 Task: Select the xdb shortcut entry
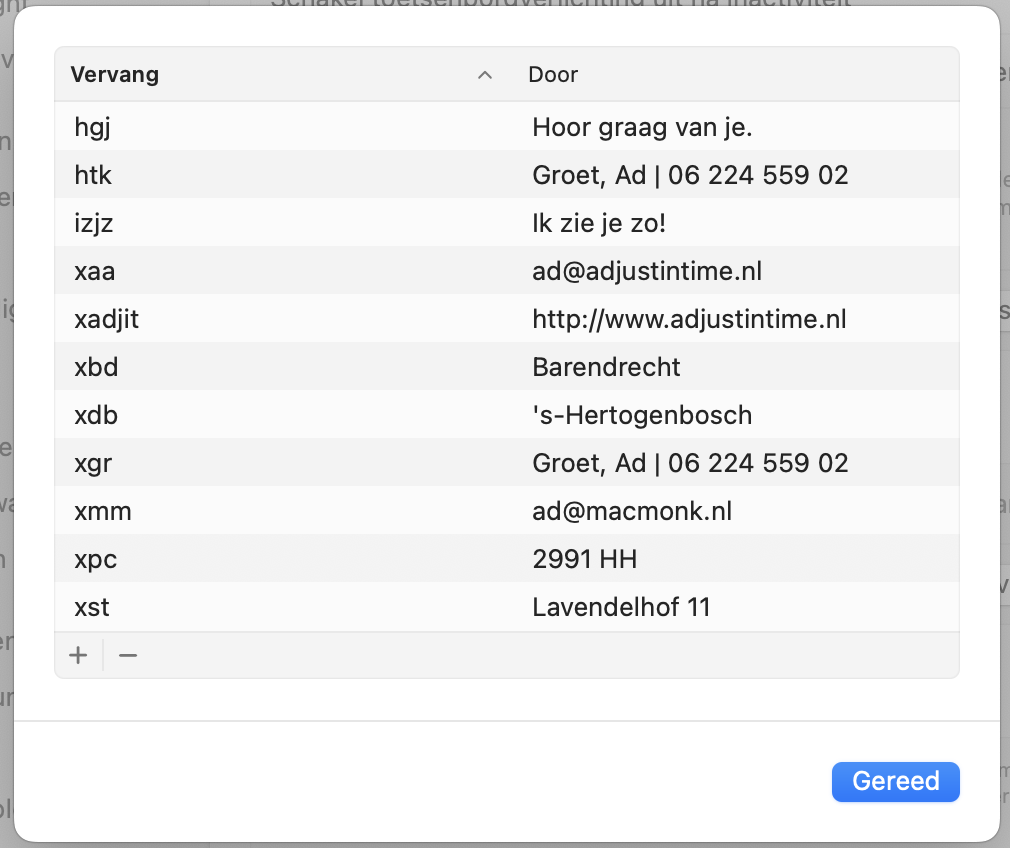point(96,415)
